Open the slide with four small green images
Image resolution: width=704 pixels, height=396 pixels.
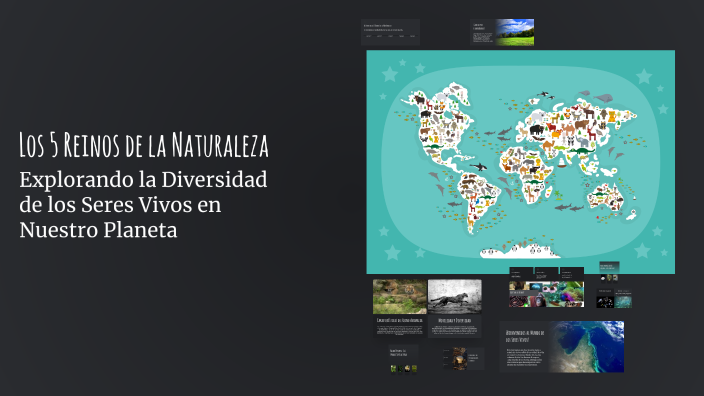(404, 359)
